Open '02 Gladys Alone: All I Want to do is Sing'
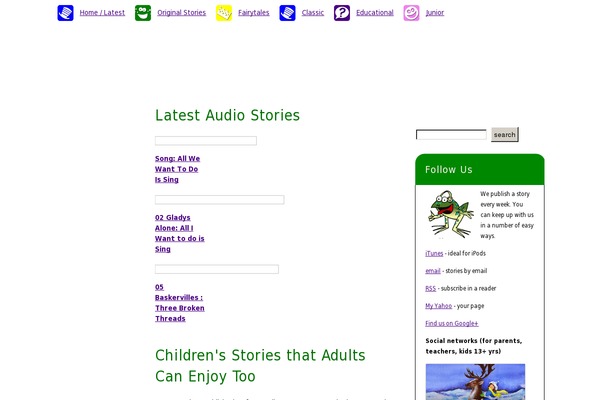 179,233
